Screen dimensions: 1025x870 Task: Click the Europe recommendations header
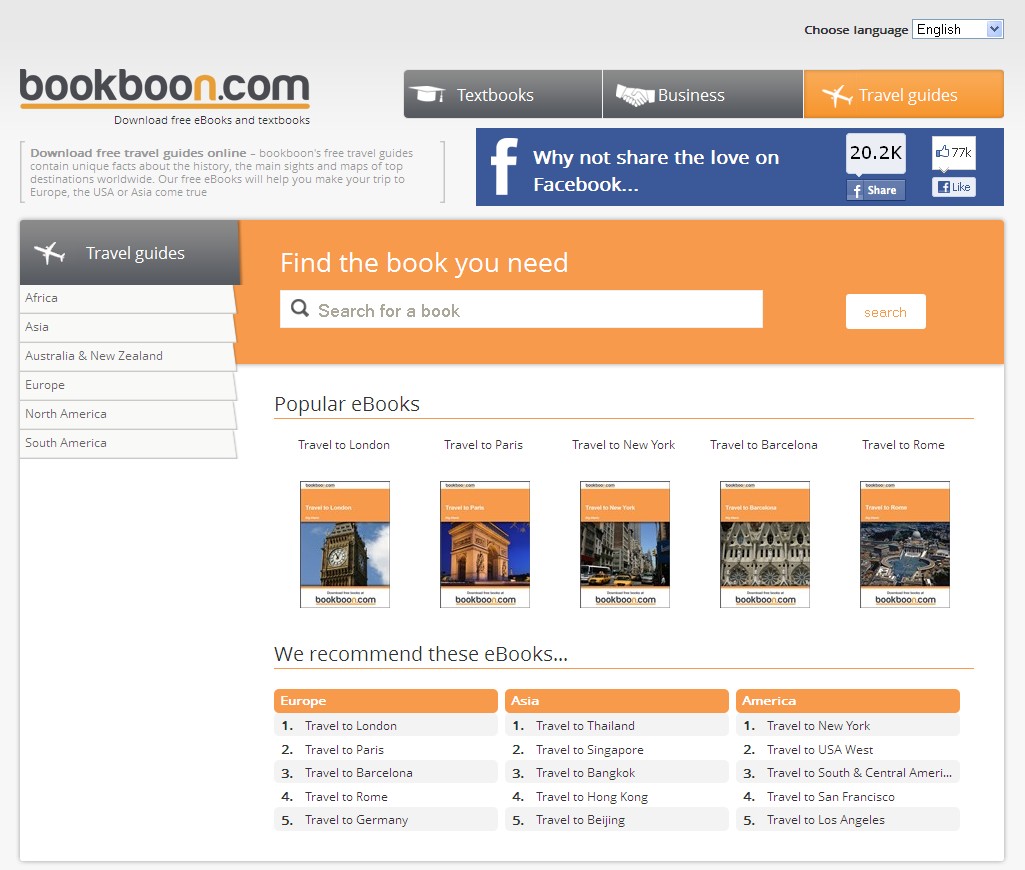(386, 701)
